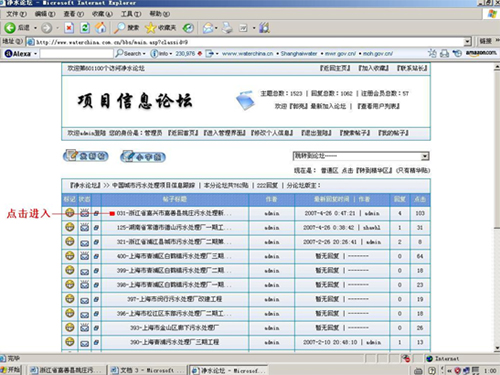
Task: Click the smiley icon in the 390 row
Action: pos(70,341)
